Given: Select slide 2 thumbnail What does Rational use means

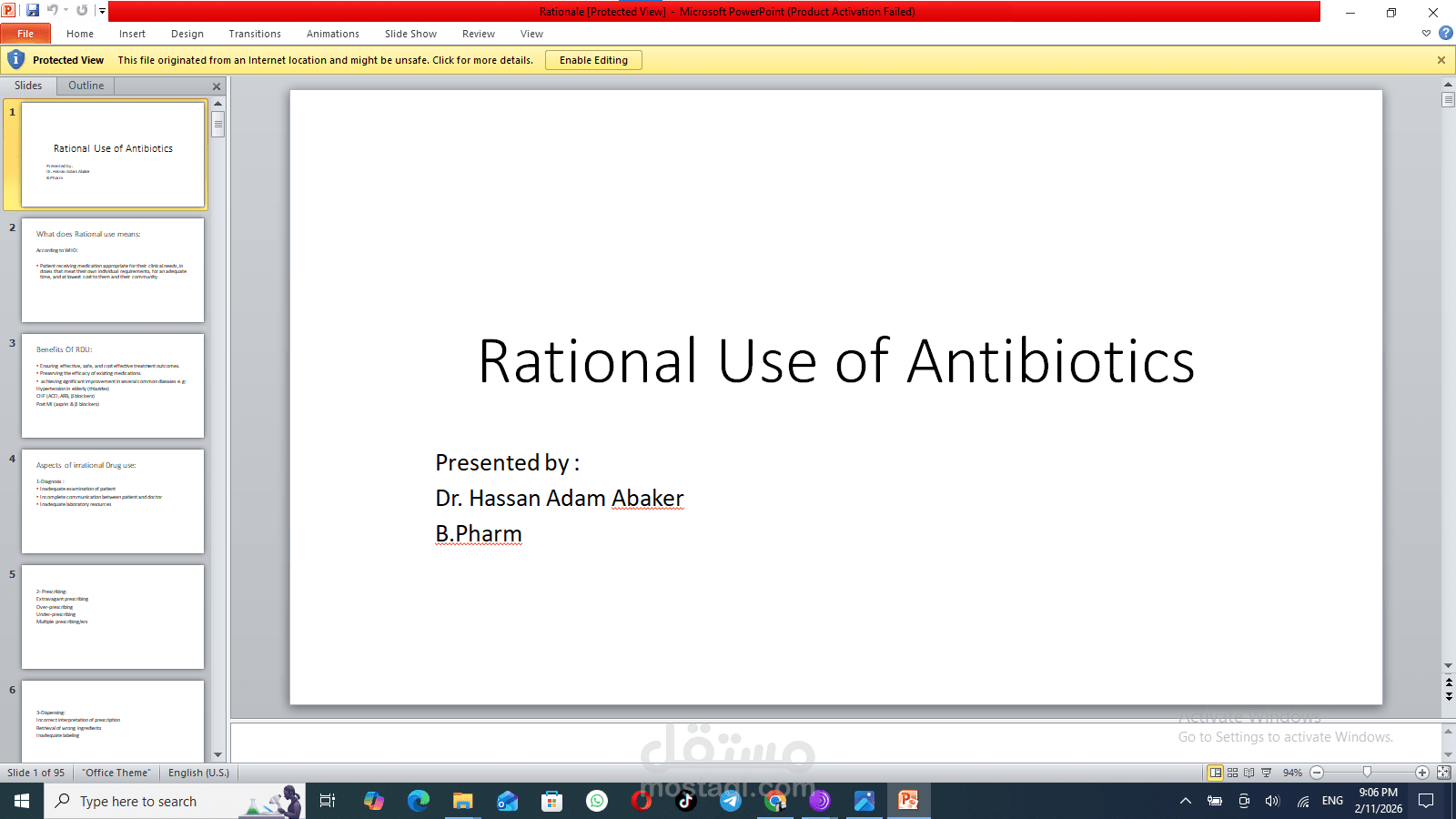Looking at the screenshot, I should 113,270.
